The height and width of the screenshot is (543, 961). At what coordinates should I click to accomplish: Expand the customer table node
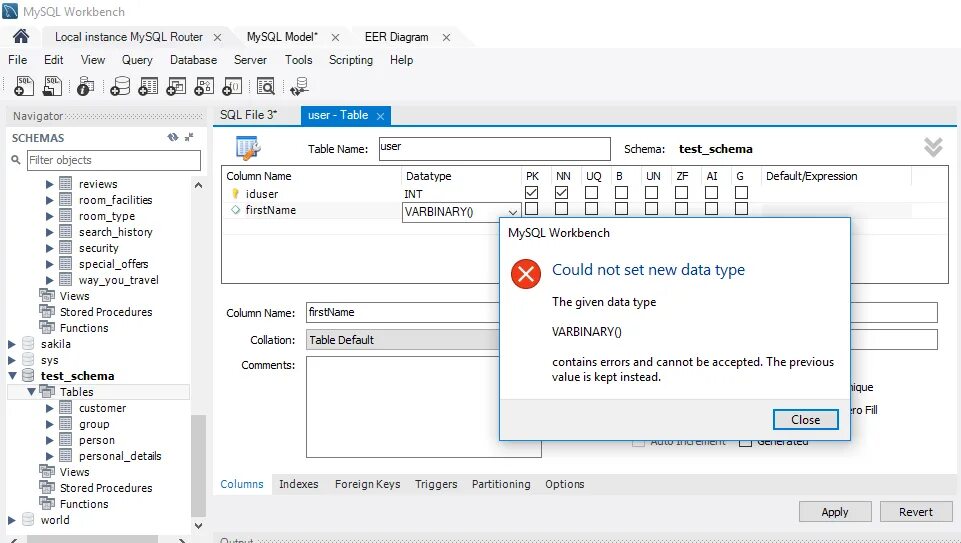coord(50,408)
